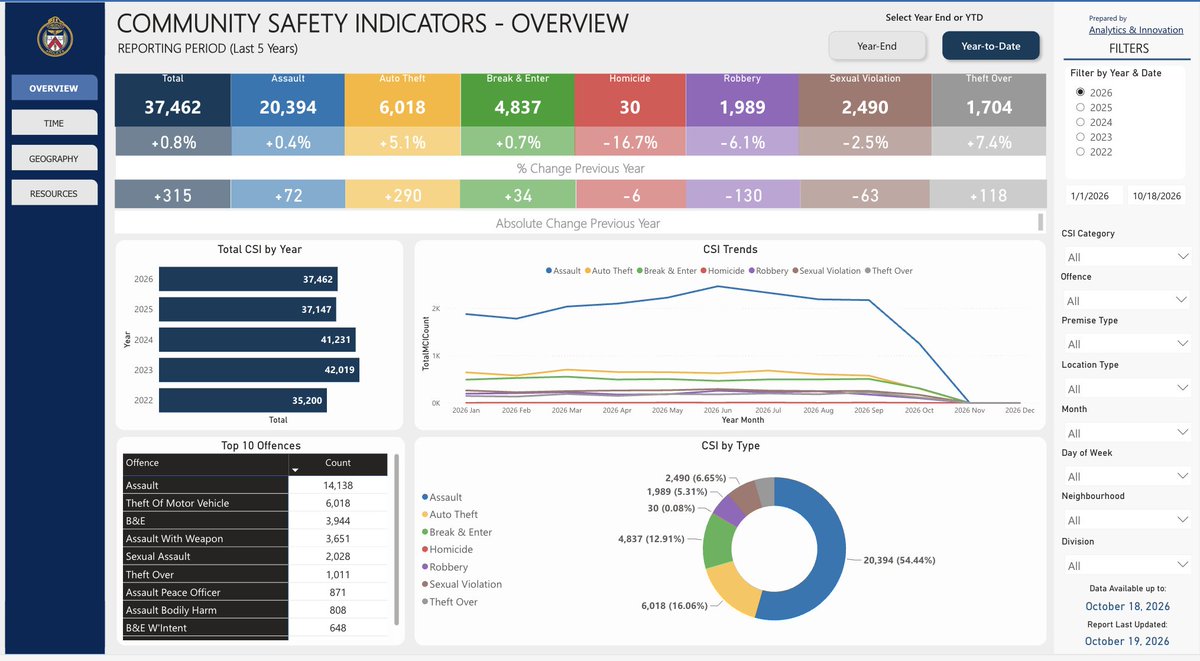Image resolution: width=1200 pixels, height=661 pixels.
Task: Click the 2022 bar showing 35,200
Action: click(243, 400)
